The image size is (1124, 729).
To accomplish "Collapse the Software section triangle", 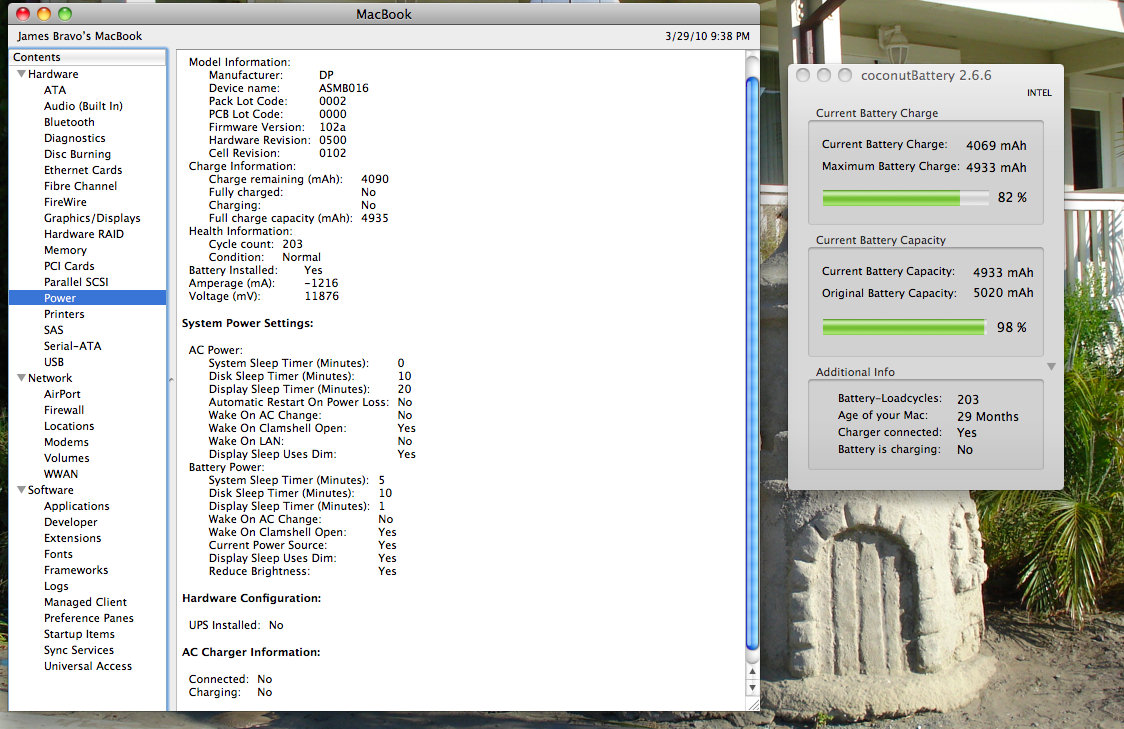I will [22, 490].
